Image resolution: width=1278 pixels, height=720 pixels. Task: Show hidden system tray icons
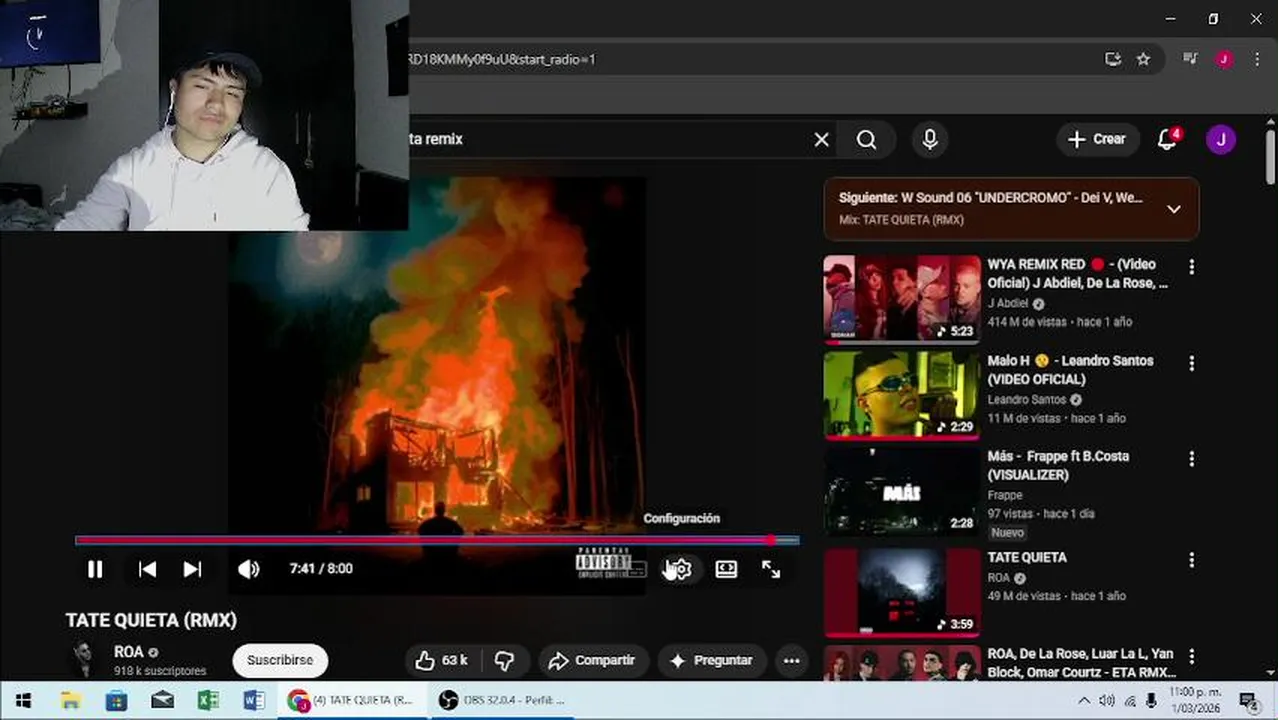coord(1085,700)
